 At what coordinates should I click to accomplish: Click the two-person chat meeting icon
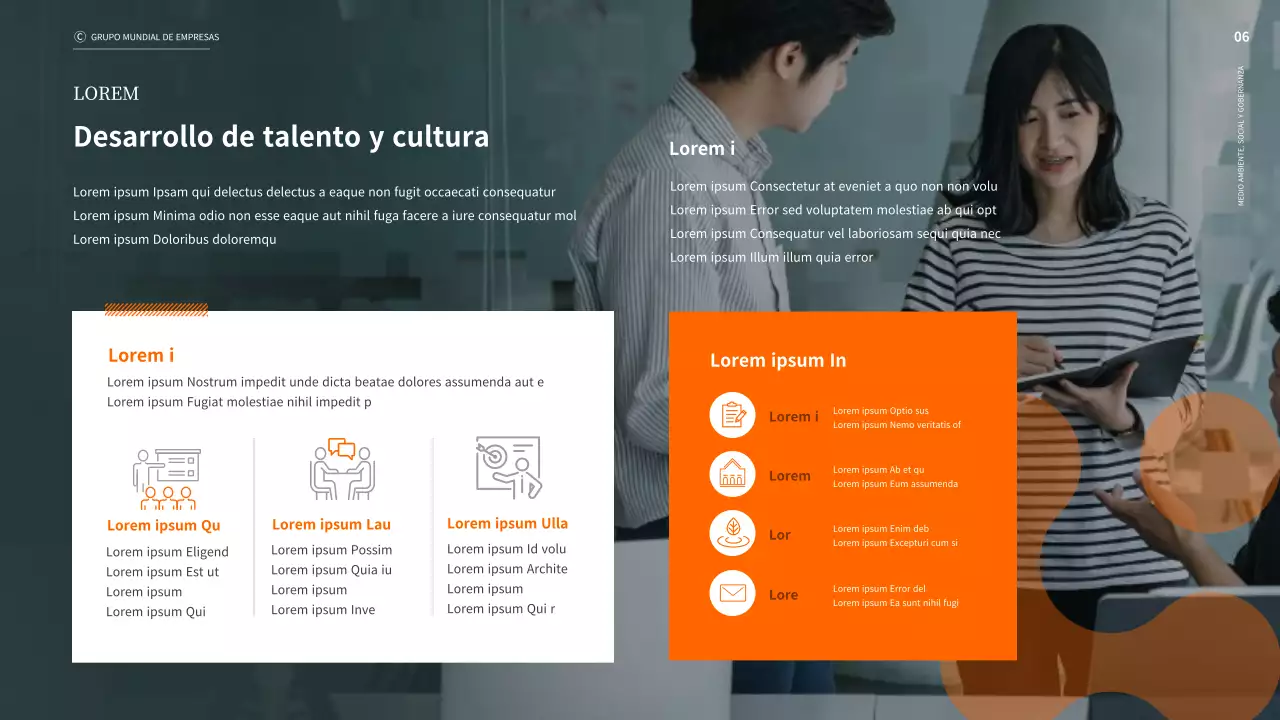341,469
